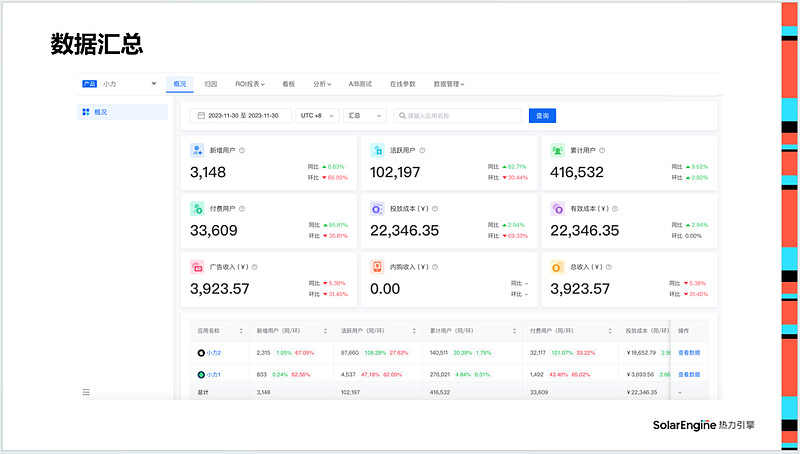Screen dimensions: 800x454
Task: Click 查看数据 link for 小力2 row
Action: coord(690,353)
